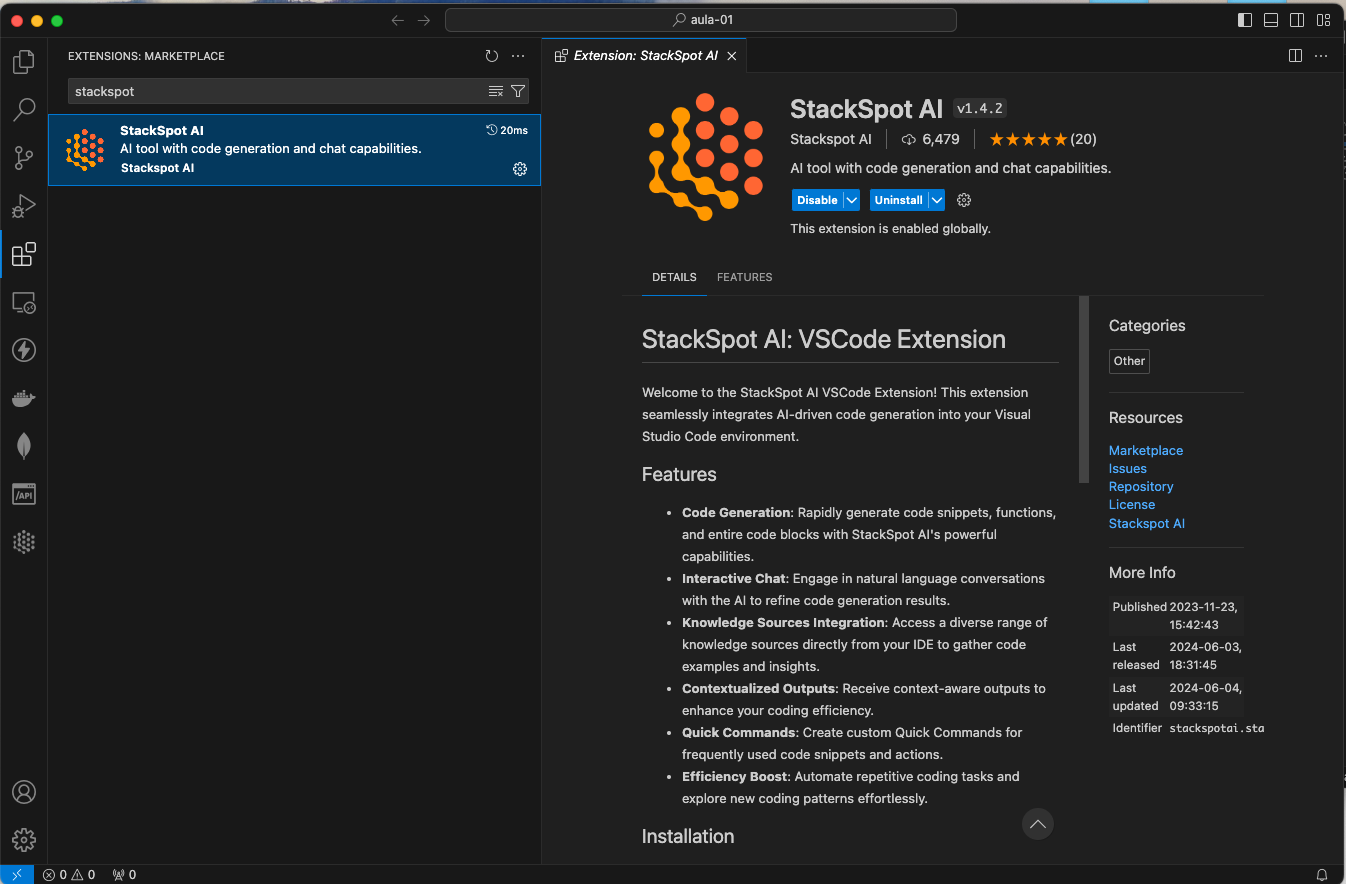Open the Marketplace resource link
Screen dimensions: 1346x884
[1146, 451]
